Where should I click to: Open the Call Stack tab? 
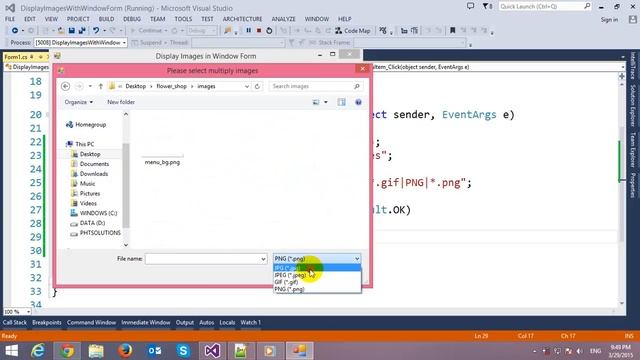pos(15,322)
